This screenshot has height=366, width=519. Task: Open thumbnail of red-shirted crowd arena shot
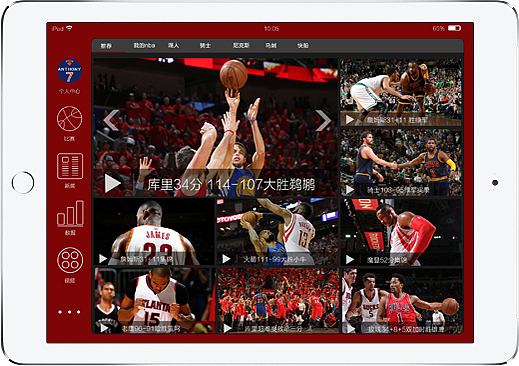278,301
